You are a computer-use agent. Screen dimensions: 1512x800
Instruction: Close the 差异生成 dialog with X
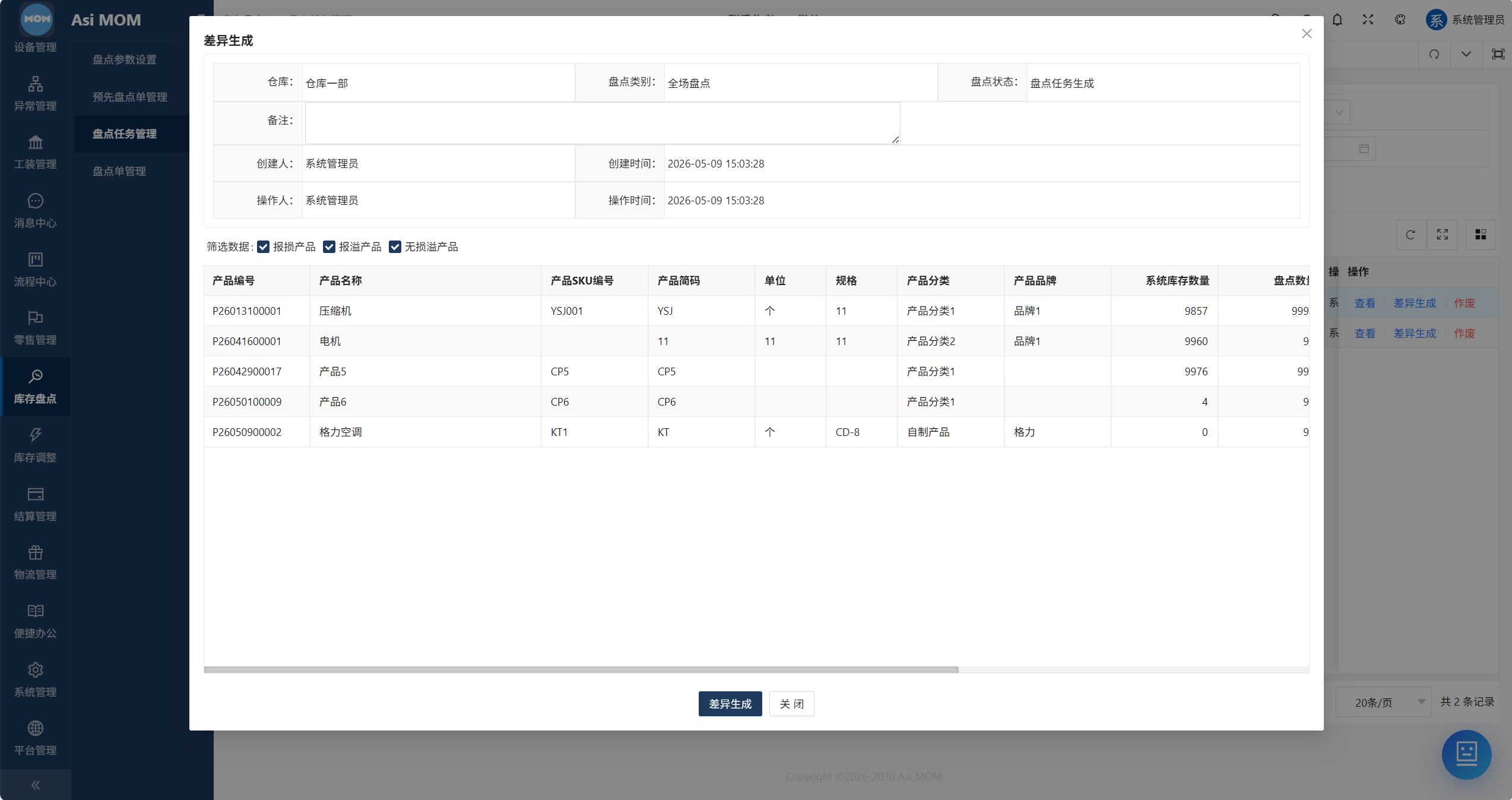[1307, 34]
